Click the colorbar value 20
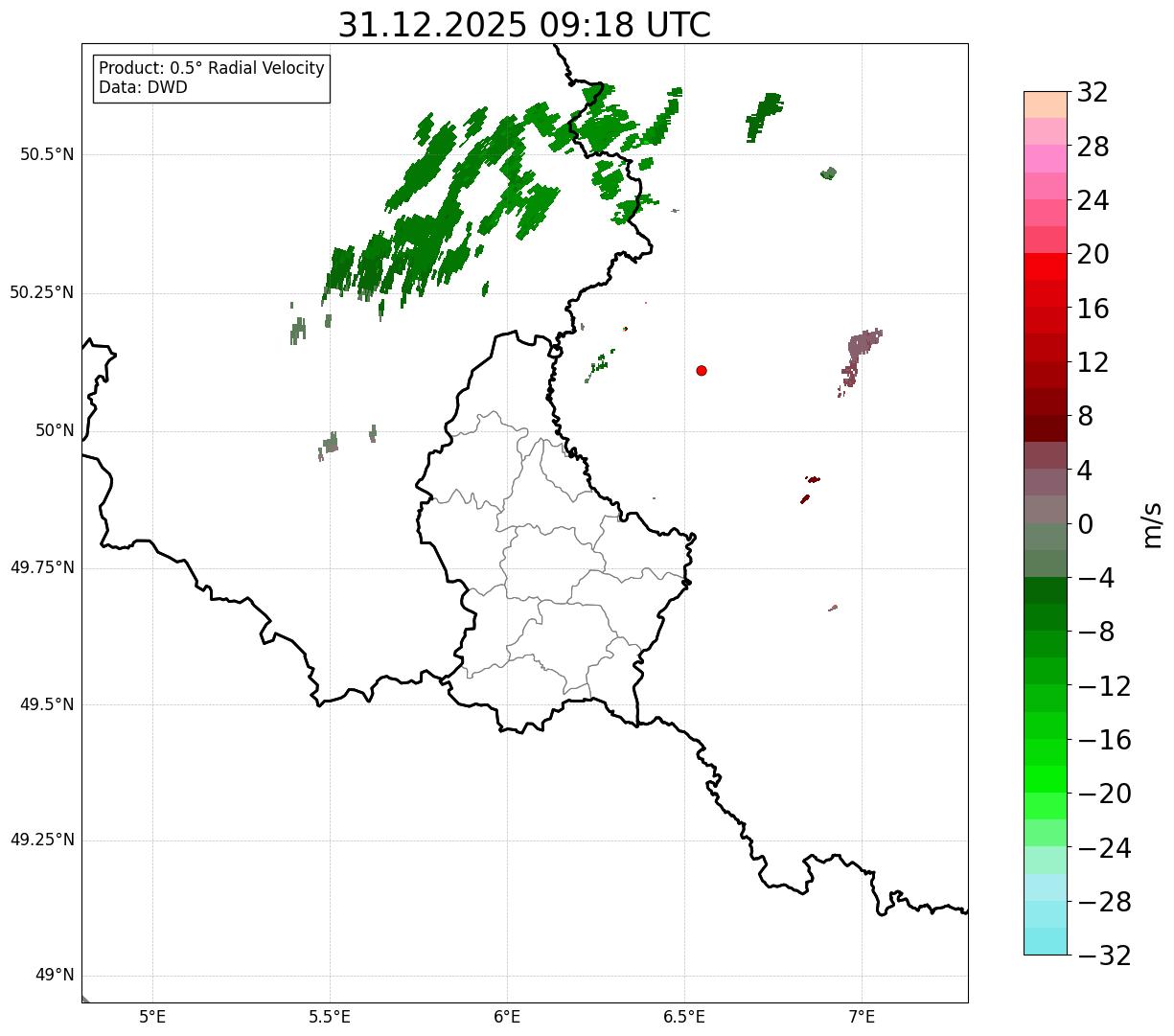 1093,255
